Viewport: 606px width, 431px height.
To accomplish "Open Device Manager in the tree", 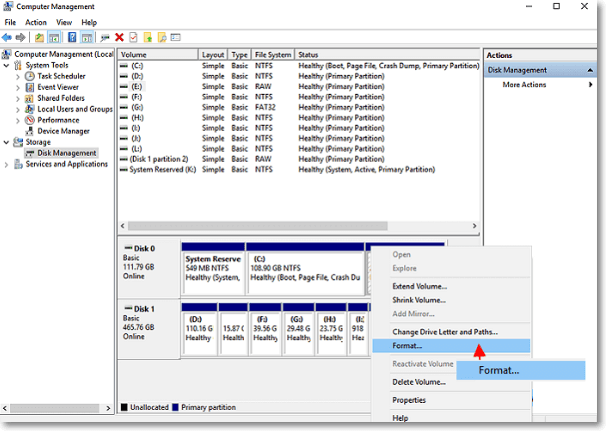I will (x=63, y=131).
